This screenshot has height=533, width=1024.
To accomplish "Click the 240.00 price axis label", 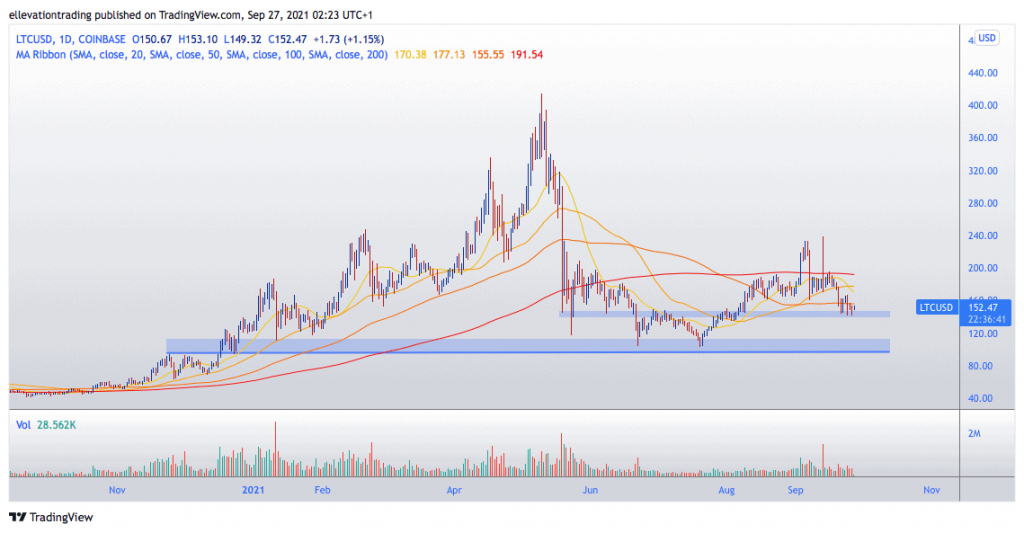I will coord(982,236).
